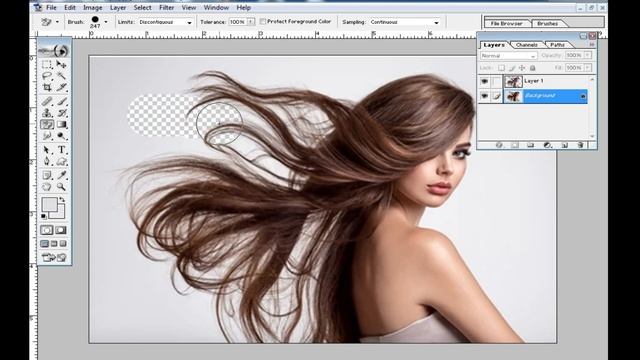
Task: Open the Image menu
Action: [x=93, y=7]
